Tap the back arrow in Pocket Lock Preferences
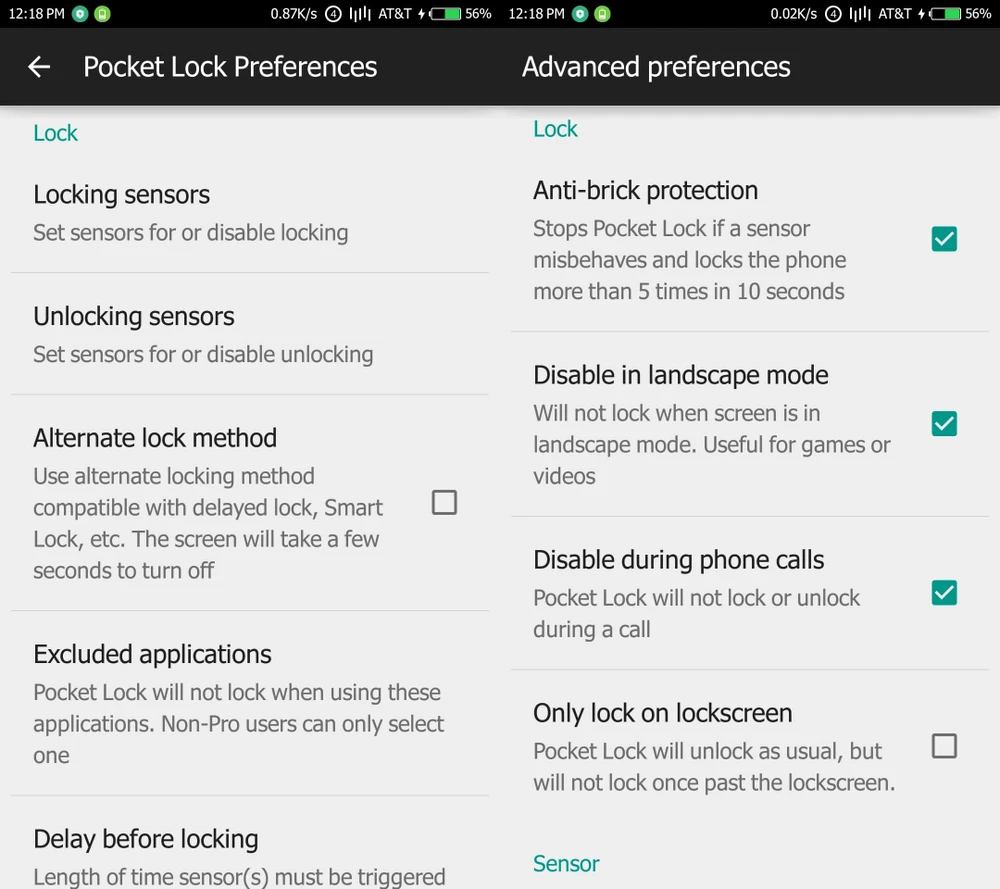 click(39, 67)
